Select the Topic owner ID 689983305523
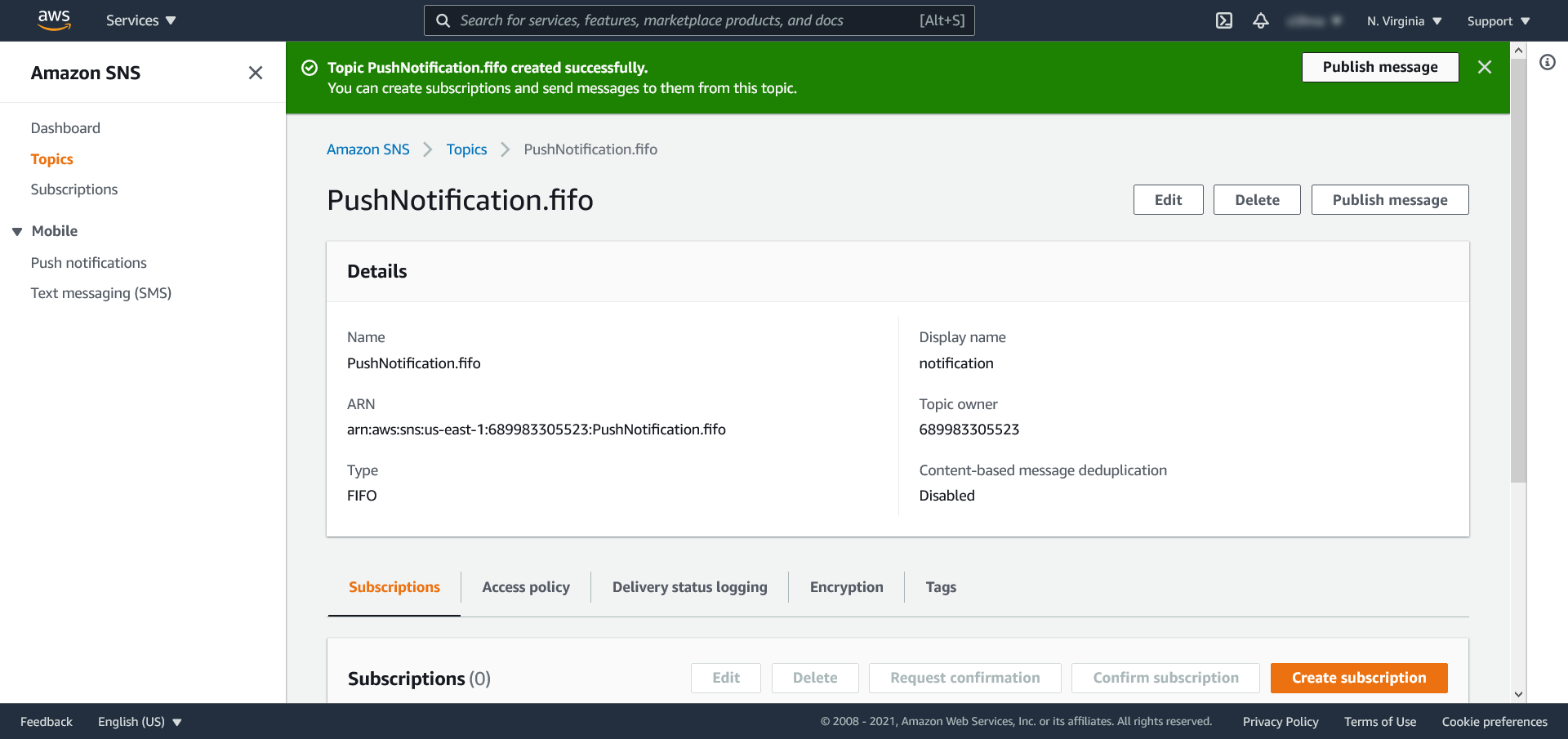 coord(969,430)
